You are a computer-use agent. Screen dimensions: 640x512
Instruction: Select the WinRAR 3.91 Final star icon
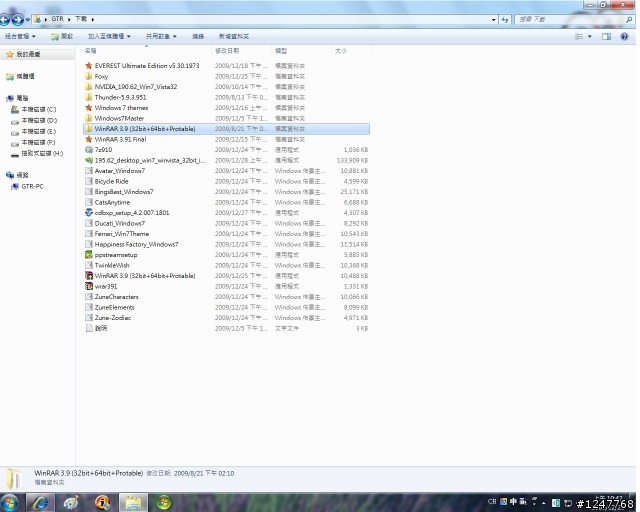89,139
